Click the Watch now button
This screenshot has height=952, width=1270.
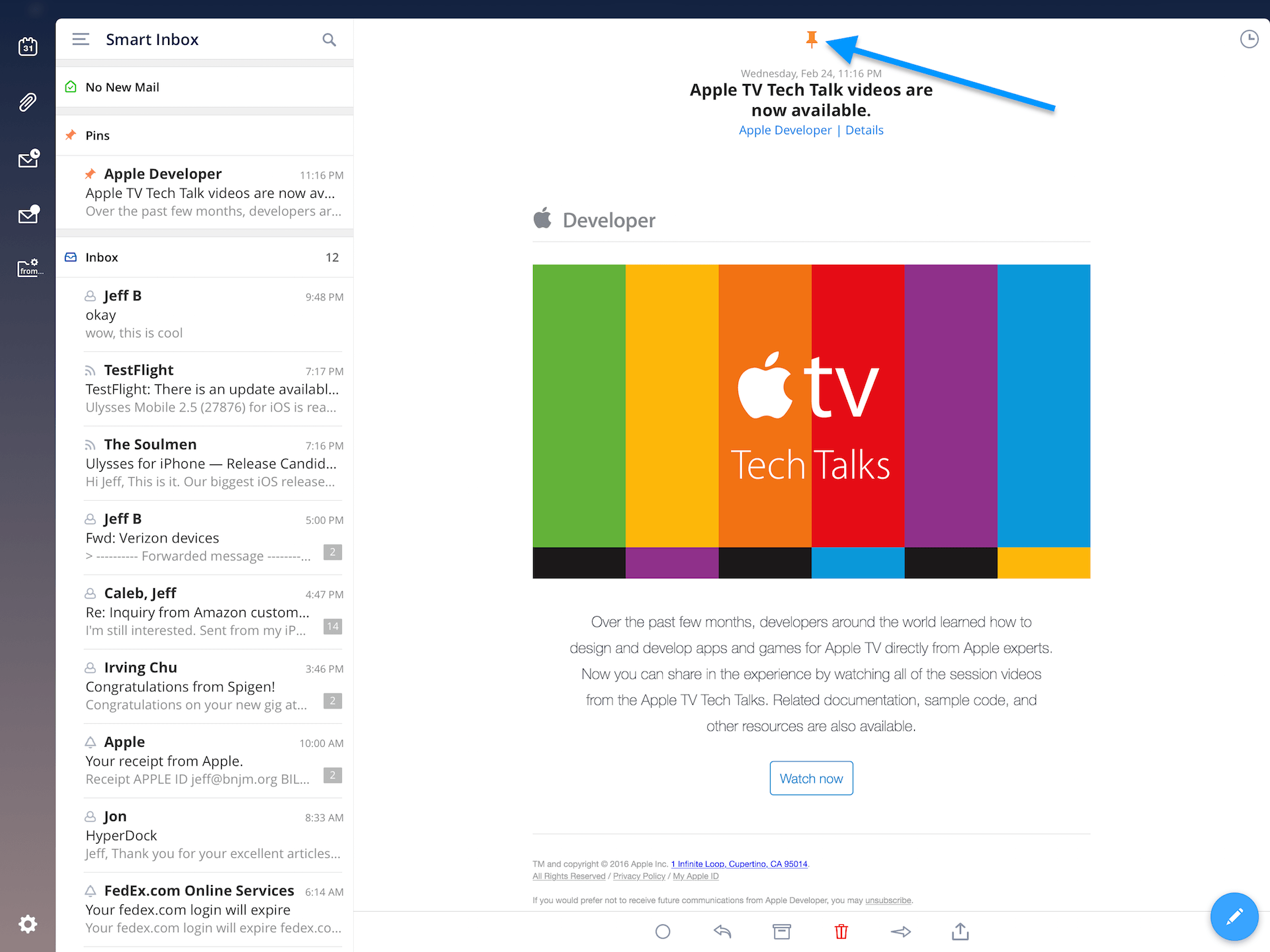pos(811,778)
